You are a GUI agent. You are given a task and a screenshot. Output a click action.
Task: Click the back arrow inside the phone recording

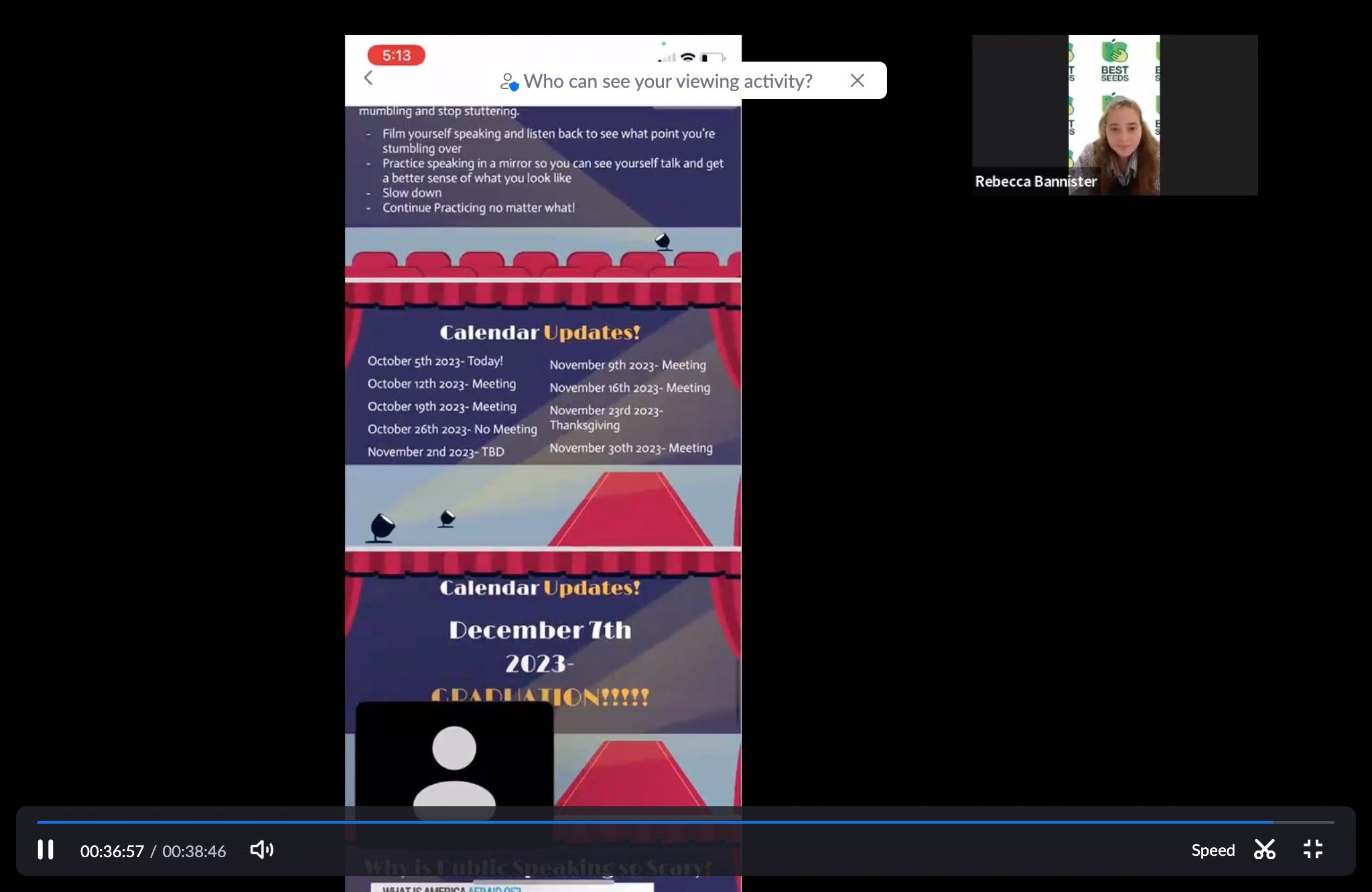click(x=368, y=78)
